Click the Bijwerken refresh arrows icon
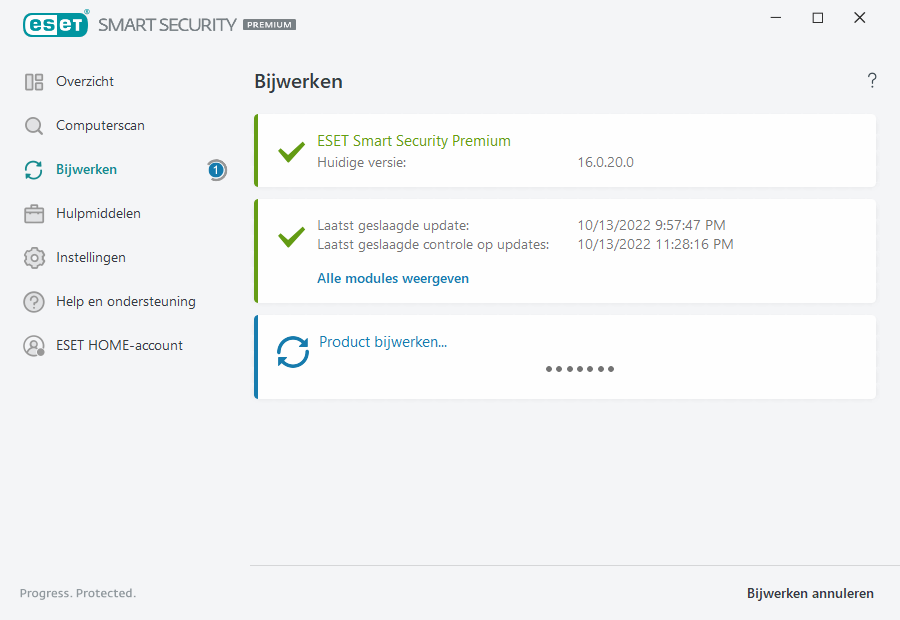Viewport: 900px width, 620px height. pyautogui.click(x=34, y=170)
